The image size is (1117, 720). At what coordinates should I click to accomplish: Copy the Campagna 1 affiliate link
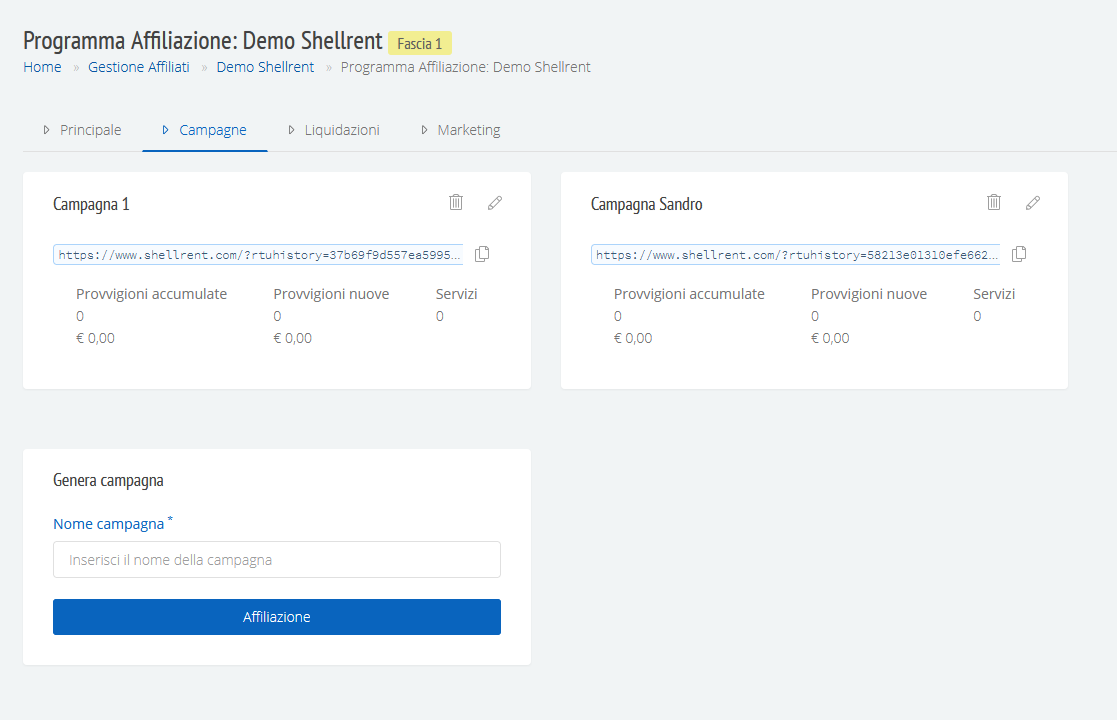pyautogui.click(x=482, y=254)
